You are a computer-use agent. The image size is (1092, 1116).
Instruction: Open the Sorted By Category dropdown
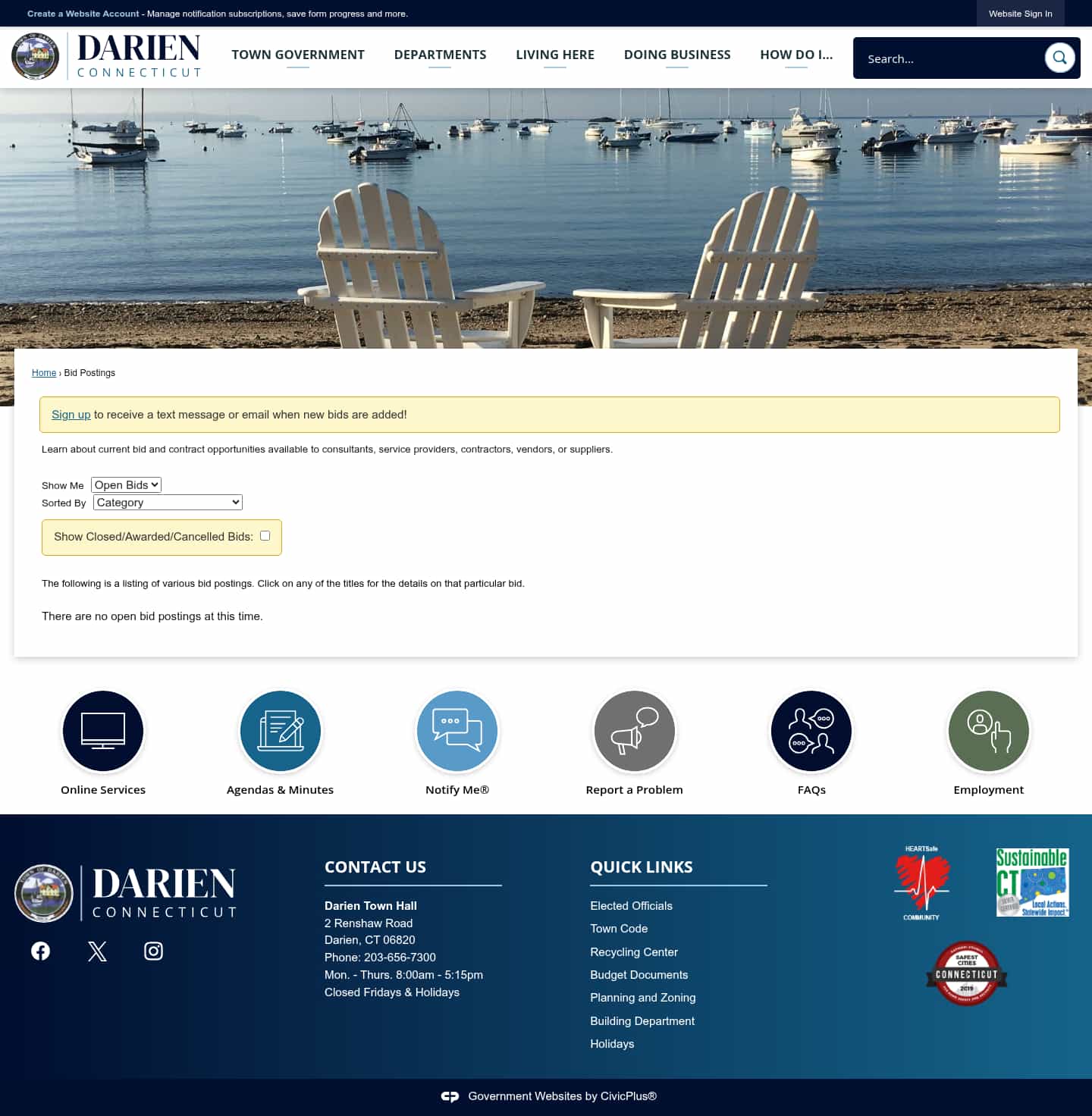click(x=167, y=502)
